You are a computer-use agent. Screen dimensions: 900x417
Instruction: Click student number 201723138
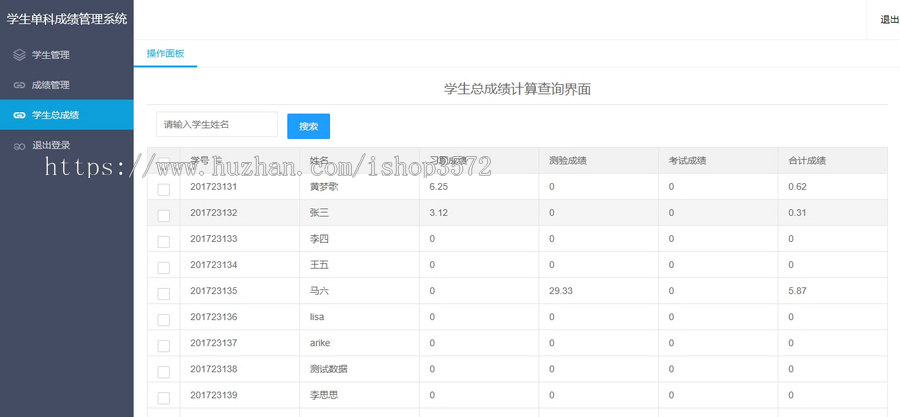(x=214, y=369)
